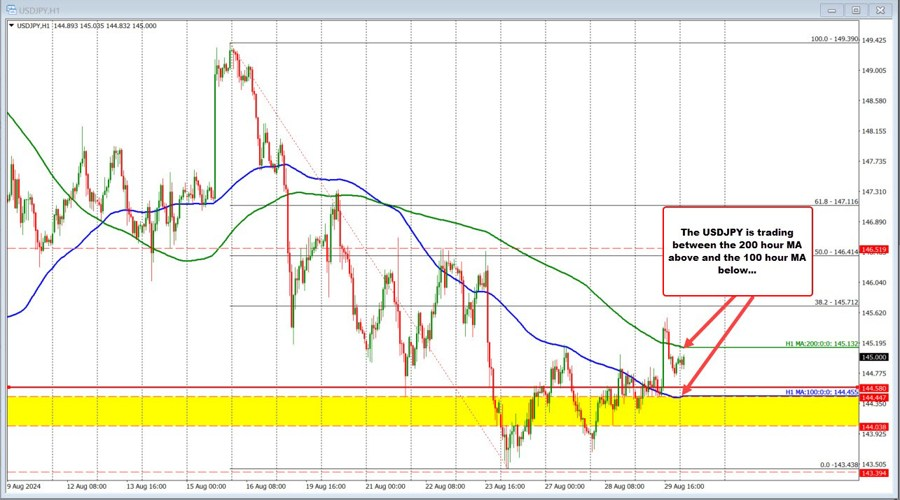This screenshot has height=500, width=900.
Task: Click 143.505 on the price axis
Action: 874,464
